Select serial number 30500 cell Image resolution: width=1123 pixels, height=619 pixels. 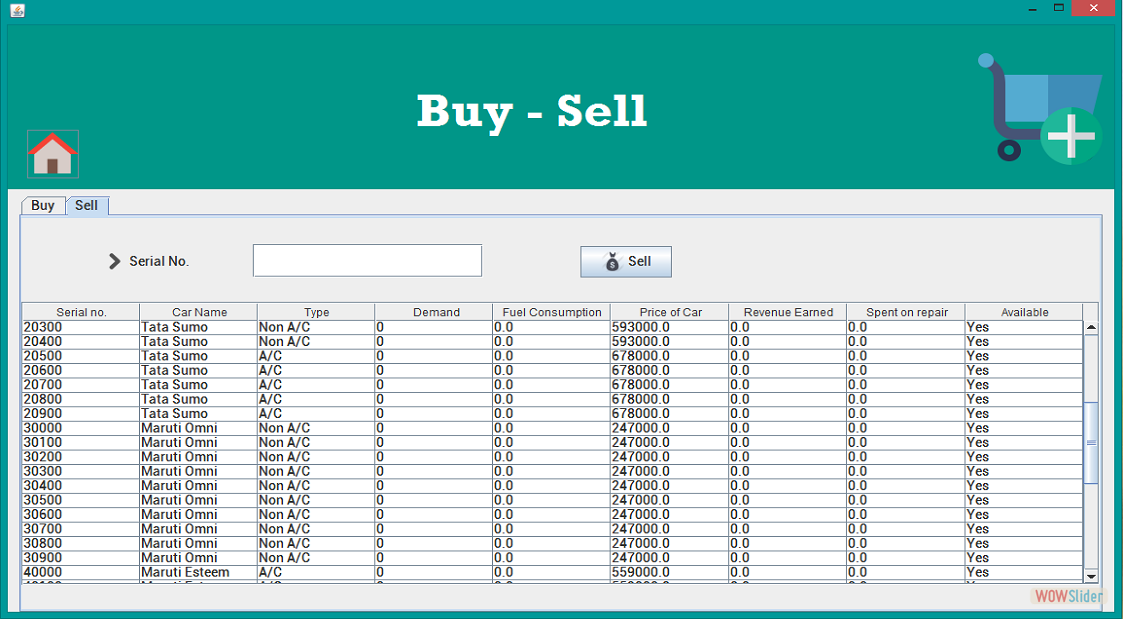coord(81,500)
